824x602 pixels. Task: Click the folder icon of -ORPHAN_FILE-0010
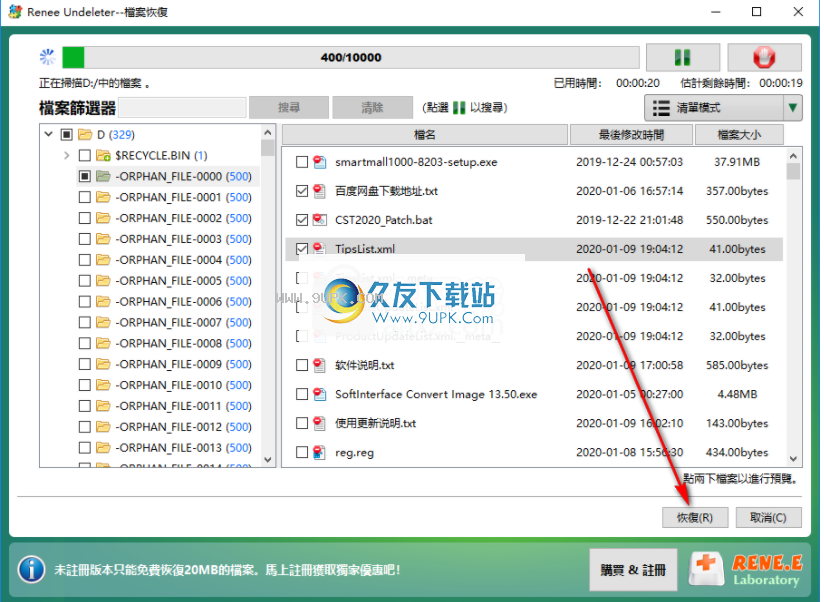coord(104,385)
